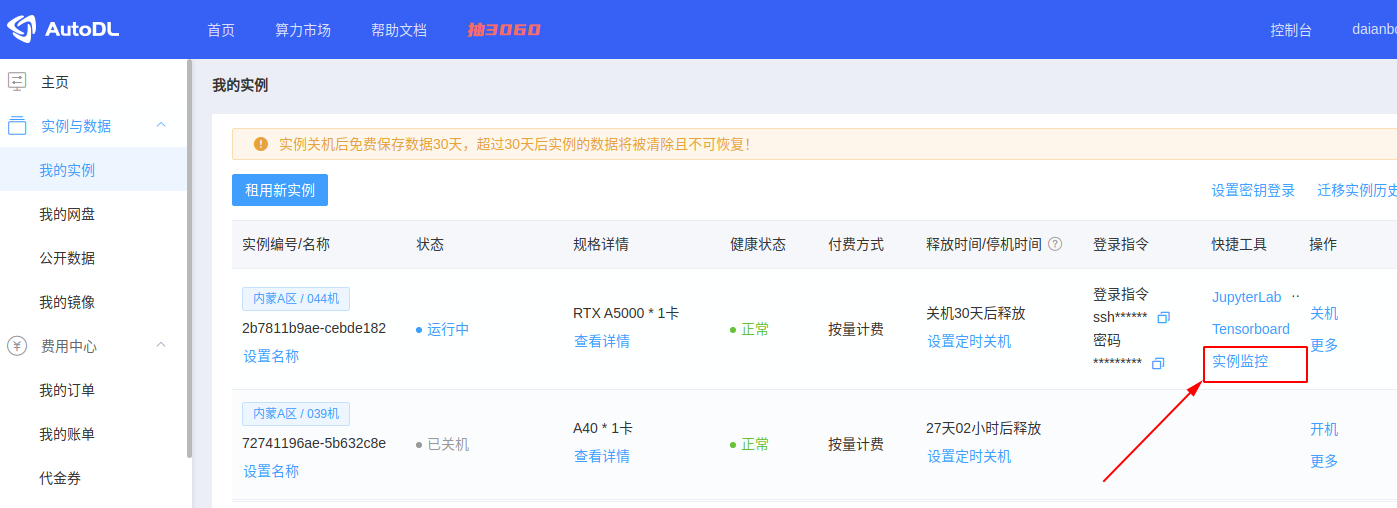Click the 租用新实例 button
Viewport: 1397px width, 508px height.
(280, 190)
